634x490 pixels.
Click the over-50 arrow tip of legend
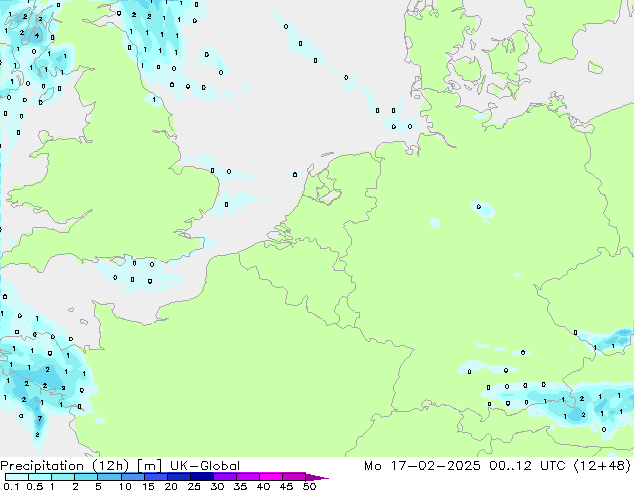[x=317, y=477]
